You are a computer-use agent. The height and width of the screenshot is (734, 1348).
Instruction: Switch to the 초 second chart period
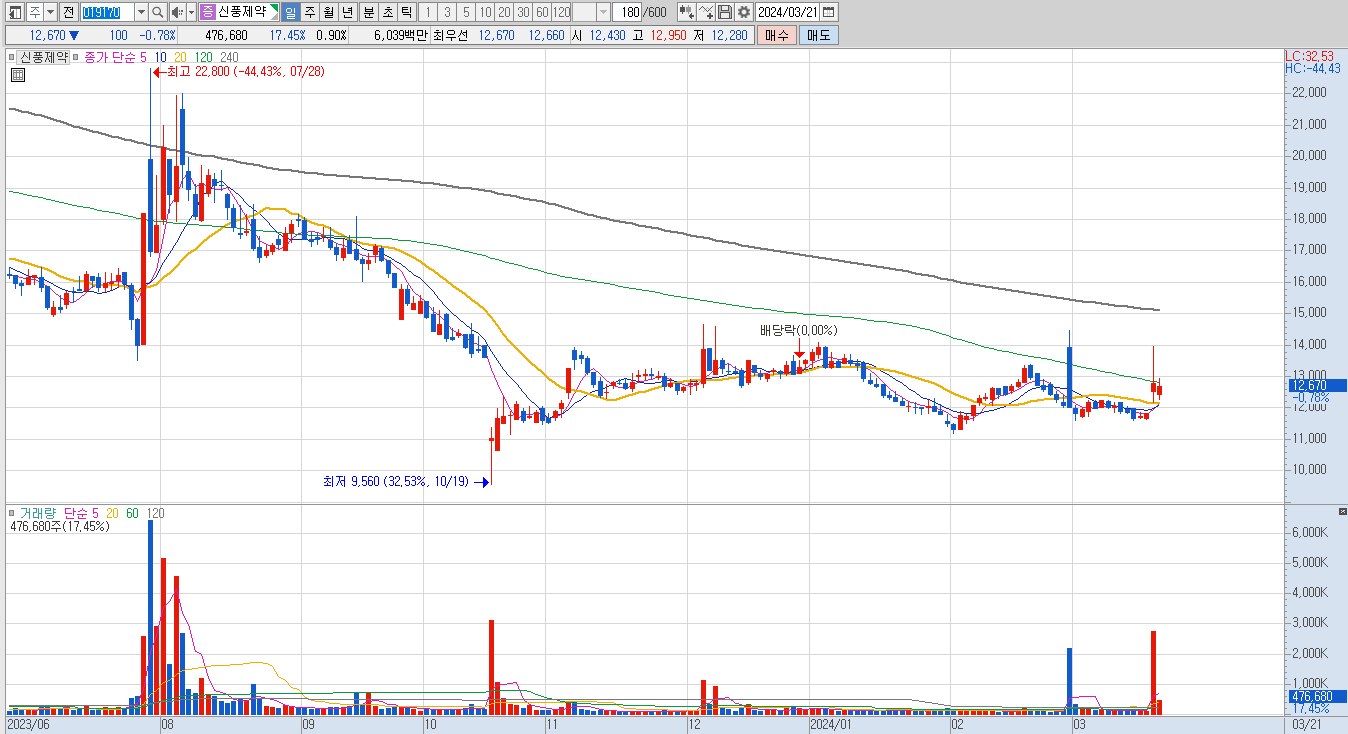click(386, 12)
